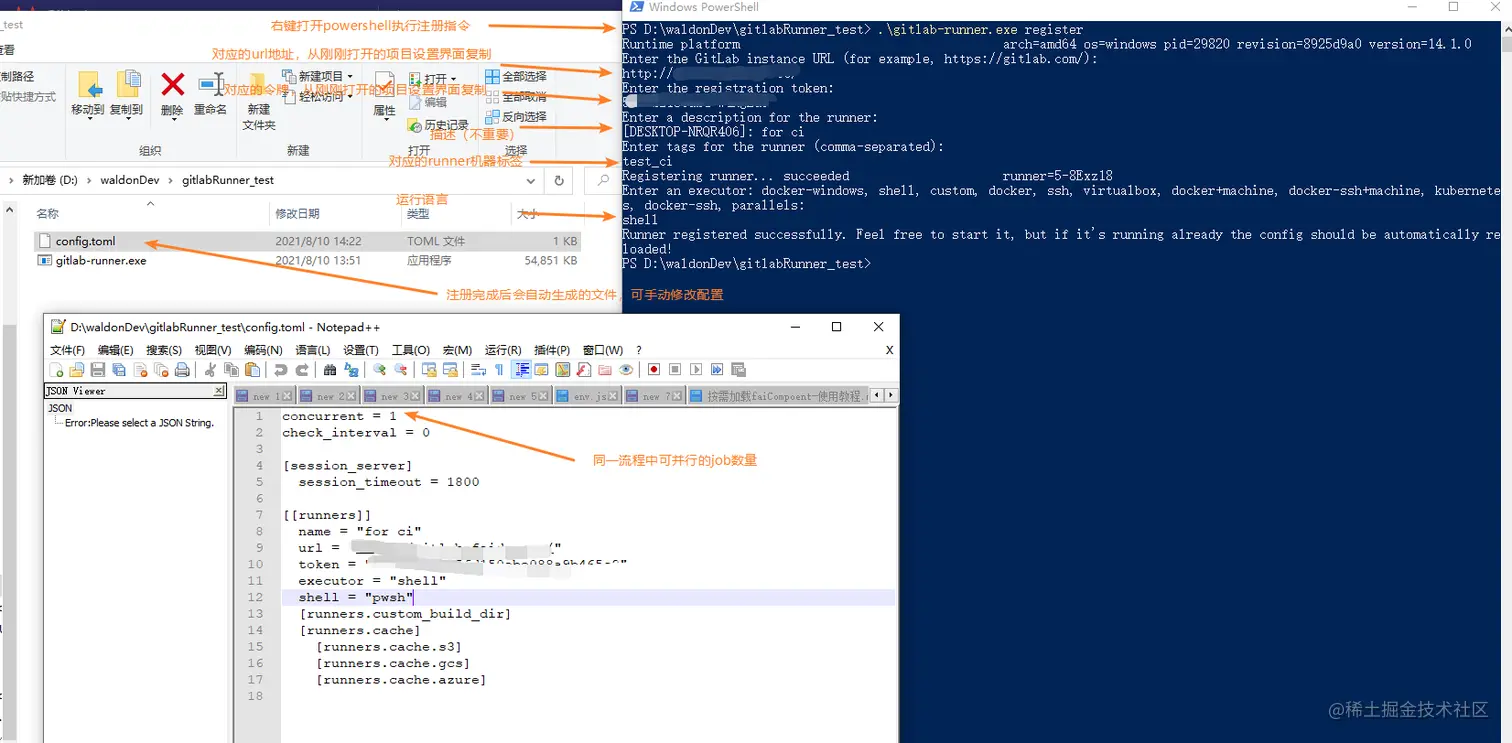Switch to the env.js tab in Notepad++
This screenshot has height=743, width=1512.
pos(589,396)
